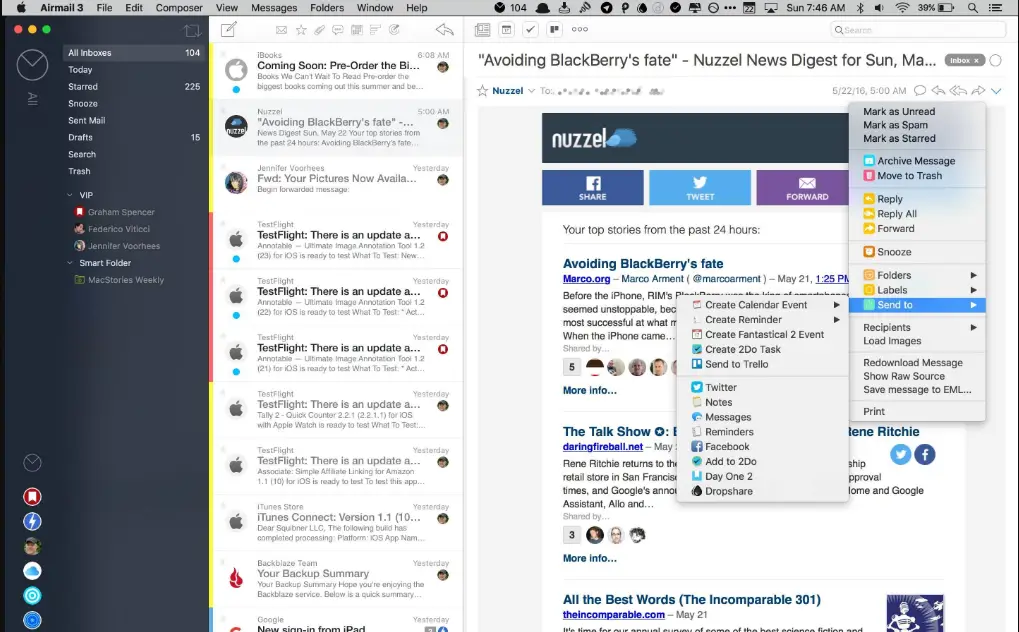Click the round Twitter icon in email body
The height and width of the screenshot is (632, 1019).
(900, 454)
